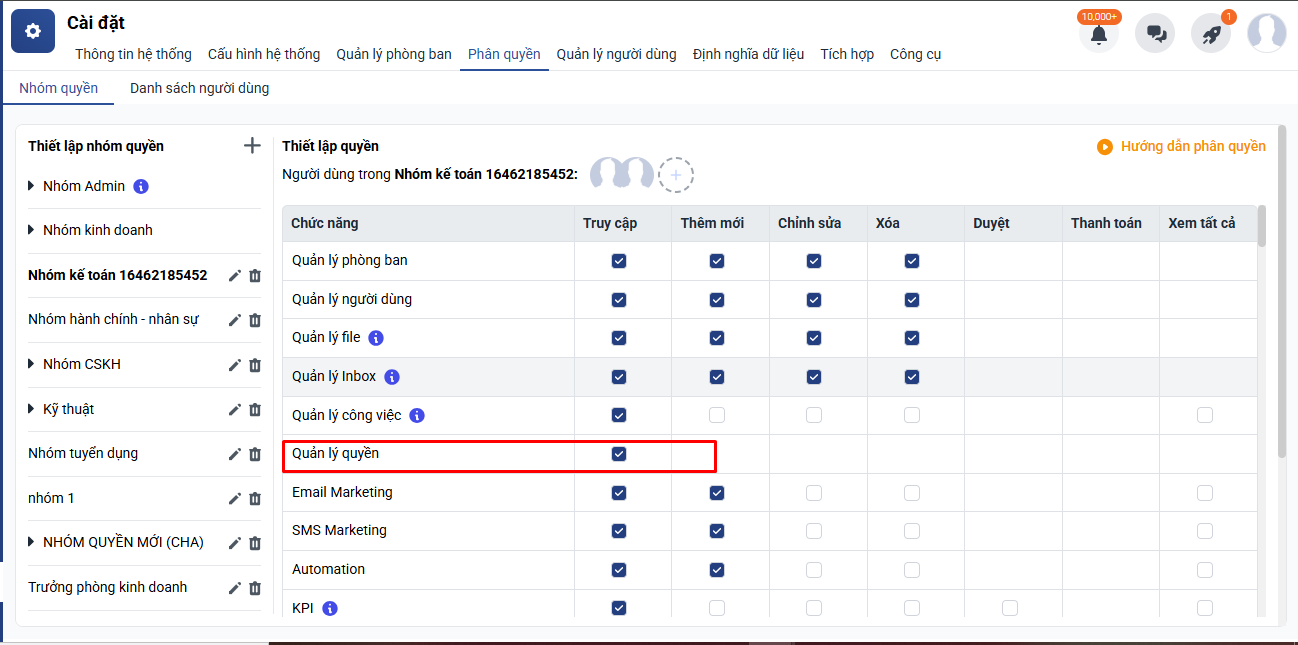This screenshot has height=645, width=1298.
Task: Click info icon next to Quản lý file
Action: click(x=377, y=338)
